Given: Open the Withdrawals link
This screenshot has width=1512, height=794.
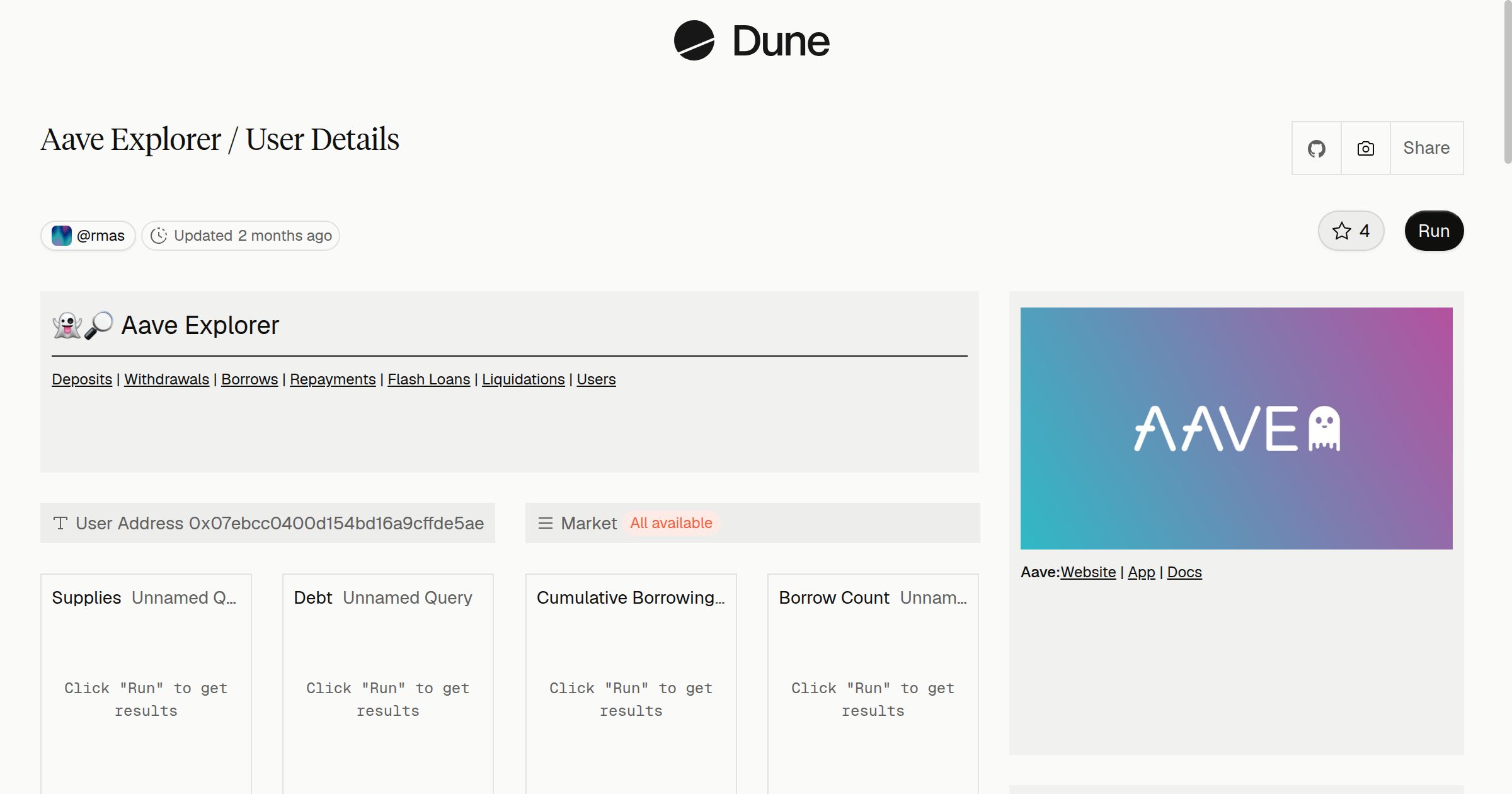Looking at the screenshot, I should [166, 379].
